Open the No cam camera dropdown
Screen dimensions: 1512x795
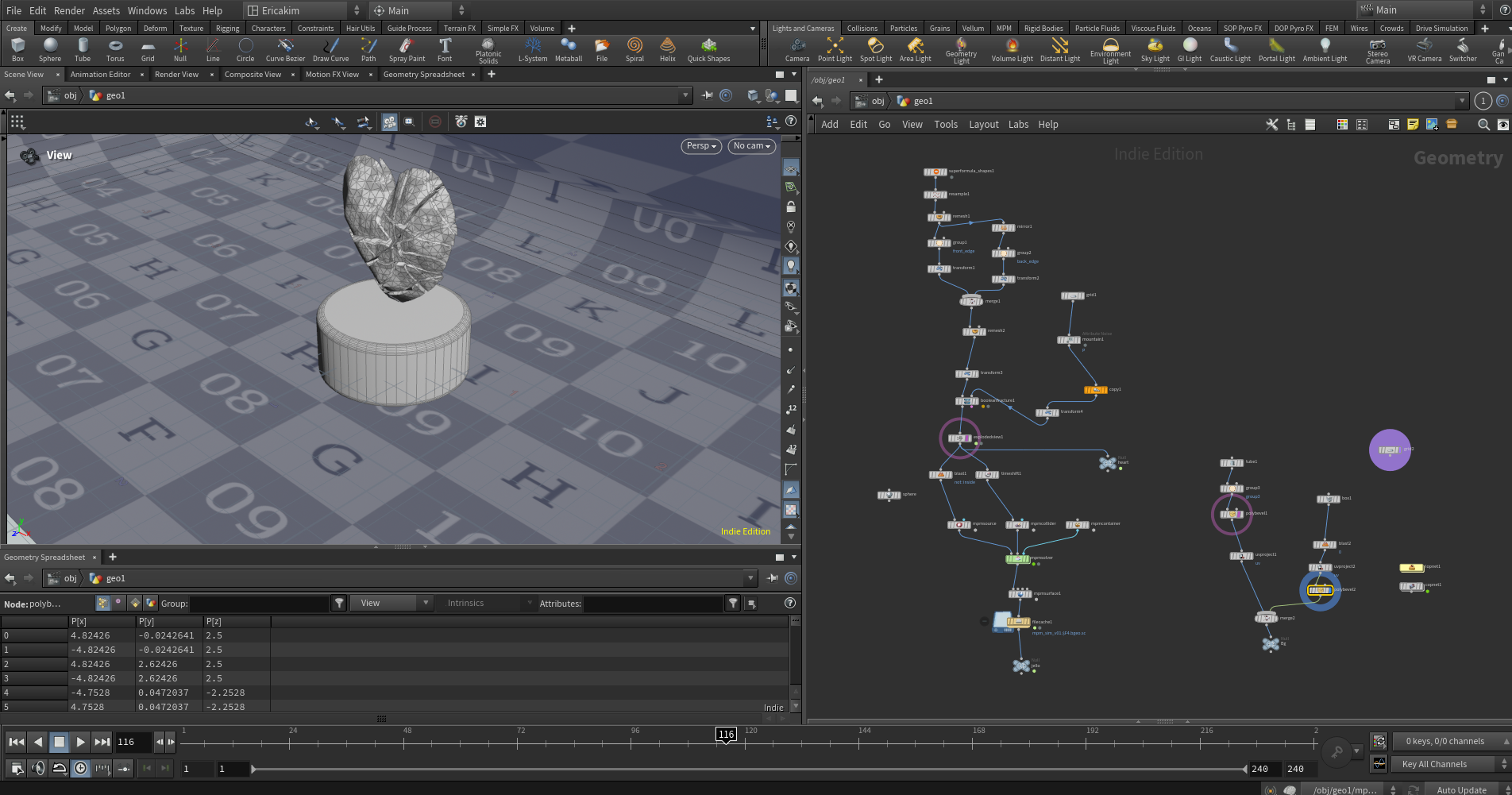751,146
